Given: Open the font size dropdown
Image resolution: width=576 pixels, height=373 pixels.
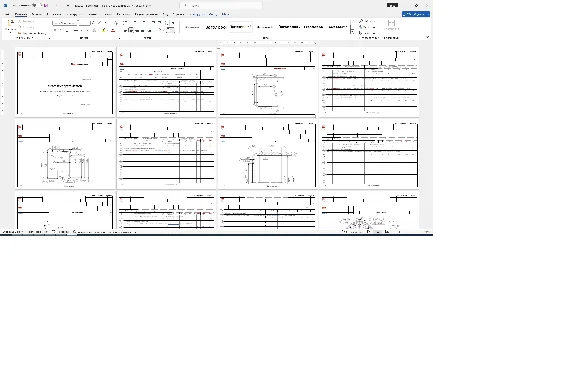Looking at the screenshot, I should click(85, 23).
